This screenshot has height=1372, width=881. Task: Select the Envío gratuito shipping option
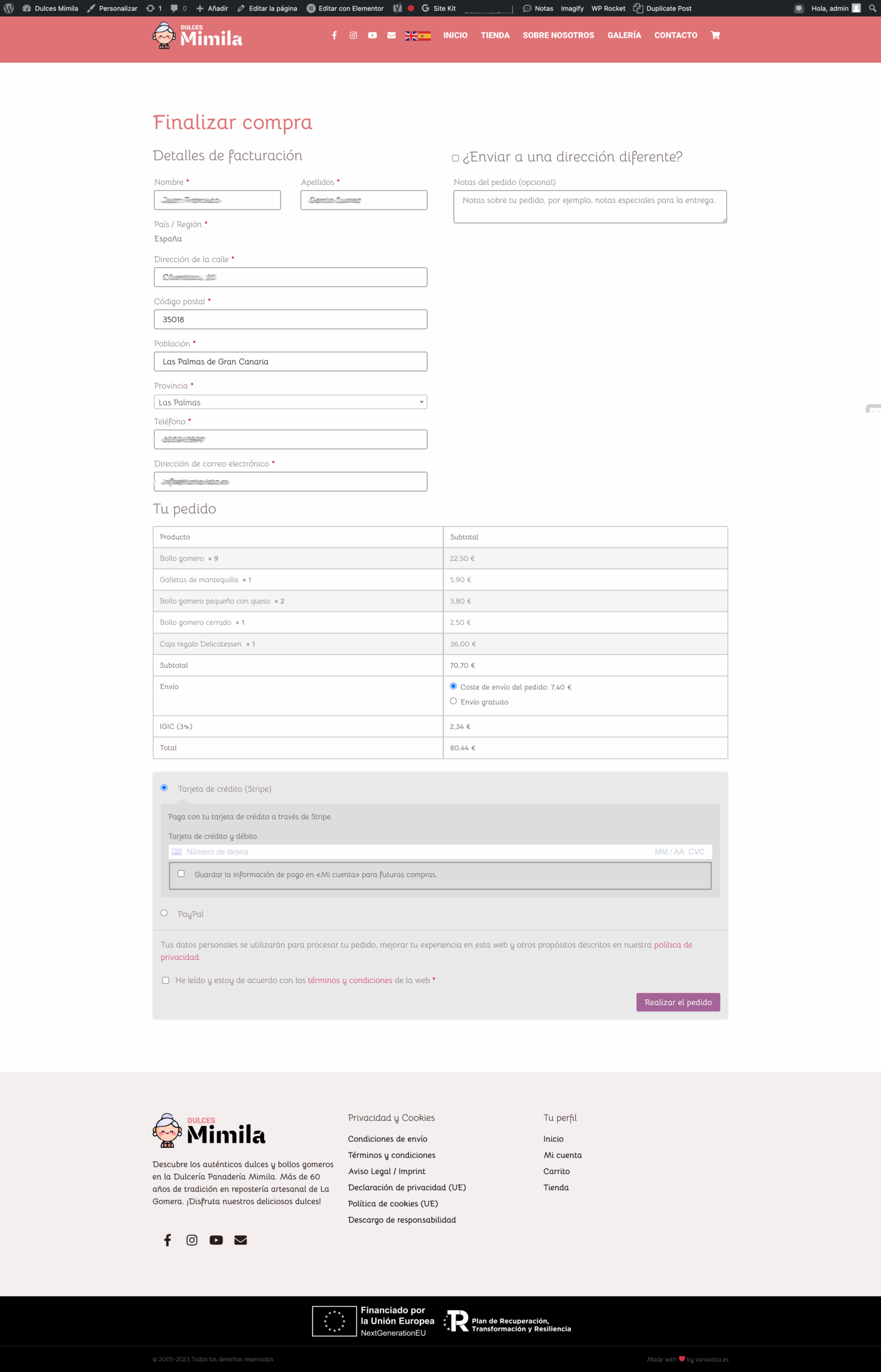coord(453,701)
